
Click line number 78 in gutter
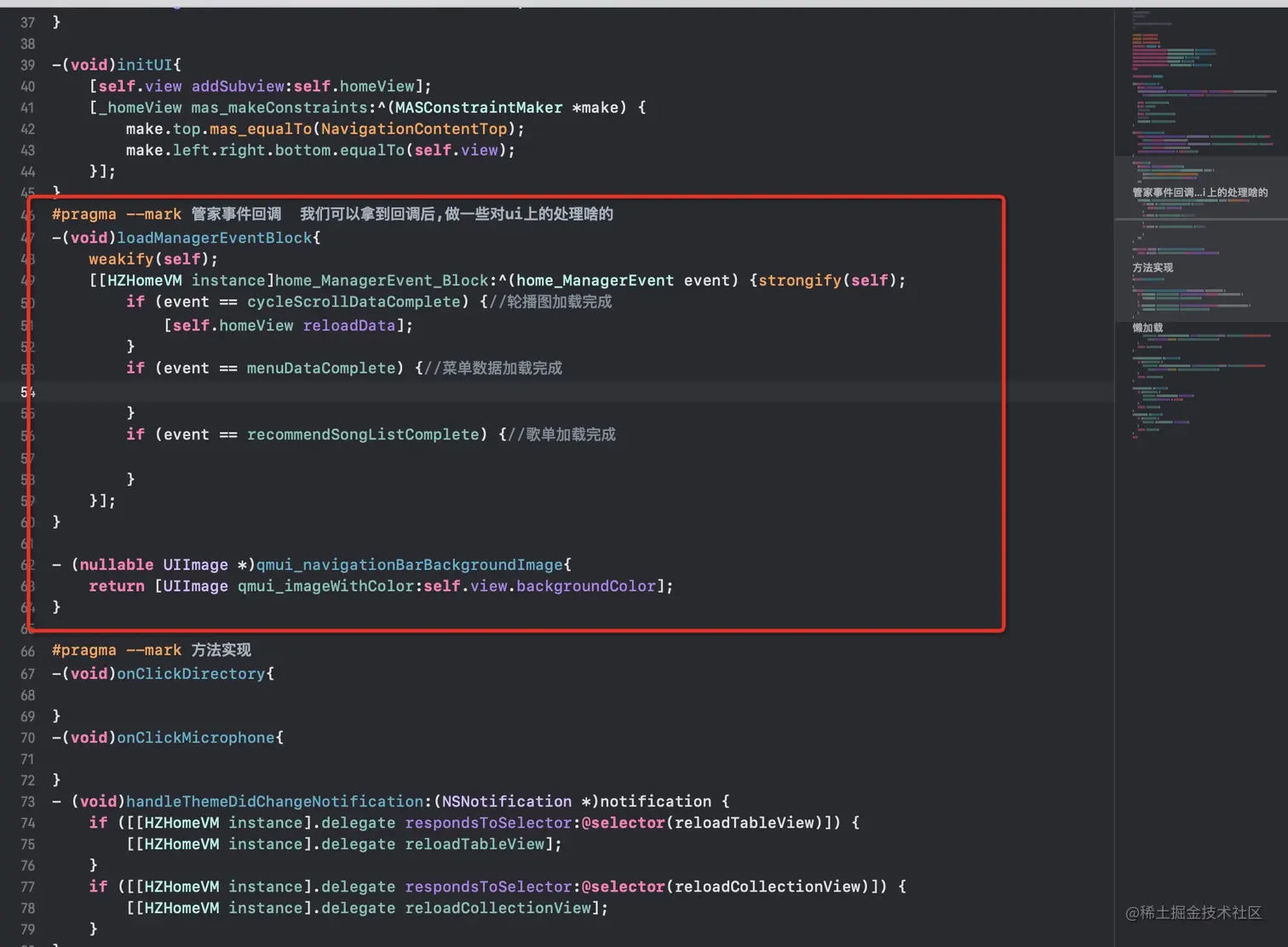28,908
